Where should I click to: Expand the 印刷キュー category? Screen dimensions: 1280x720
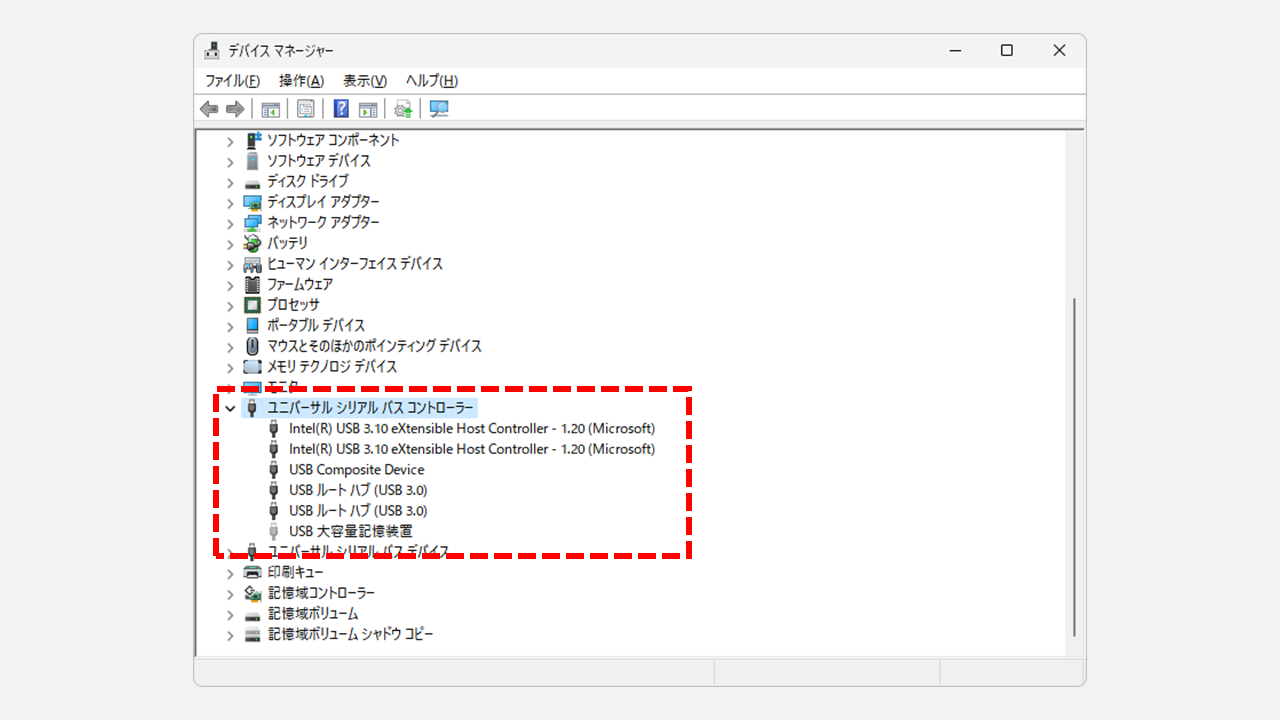click(x=230, y=573)
